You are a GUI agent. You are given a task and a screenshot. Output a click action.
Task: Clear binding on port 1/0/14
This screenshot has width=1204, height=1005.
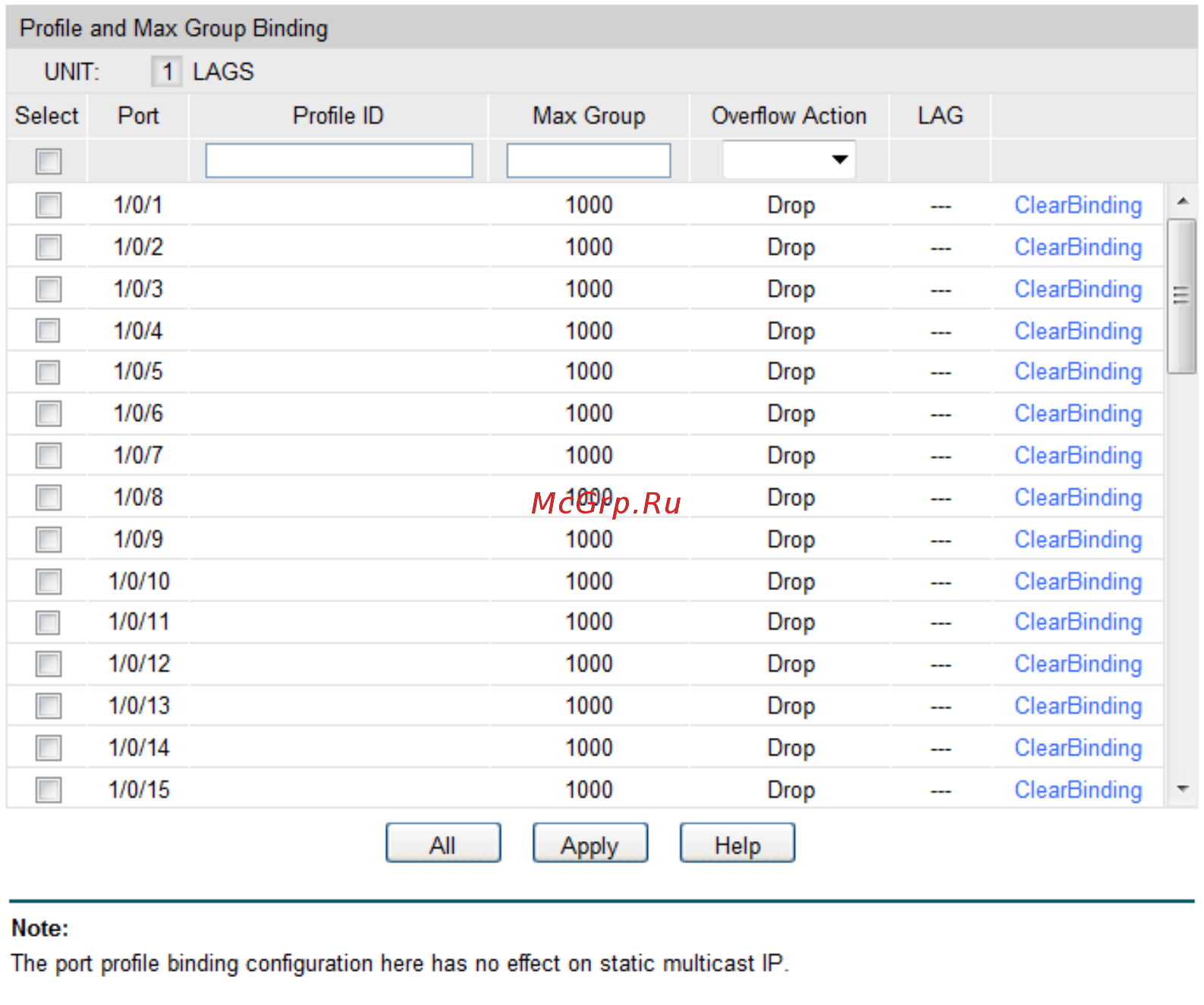click(1078, 749)
